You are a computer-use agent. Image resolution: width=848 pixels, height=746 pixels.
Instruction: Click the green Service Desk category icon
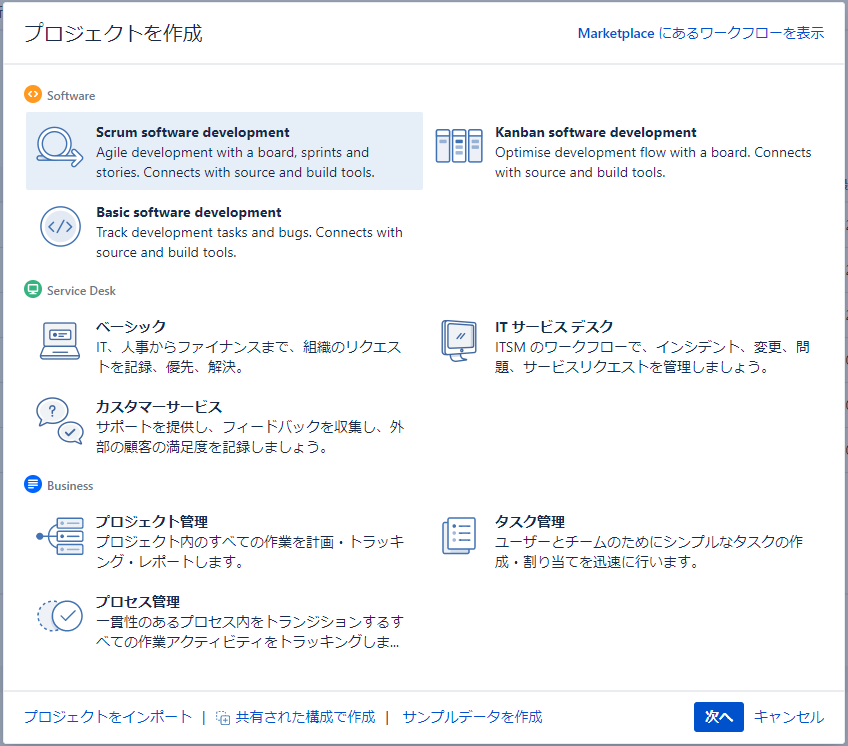point(32,289)
